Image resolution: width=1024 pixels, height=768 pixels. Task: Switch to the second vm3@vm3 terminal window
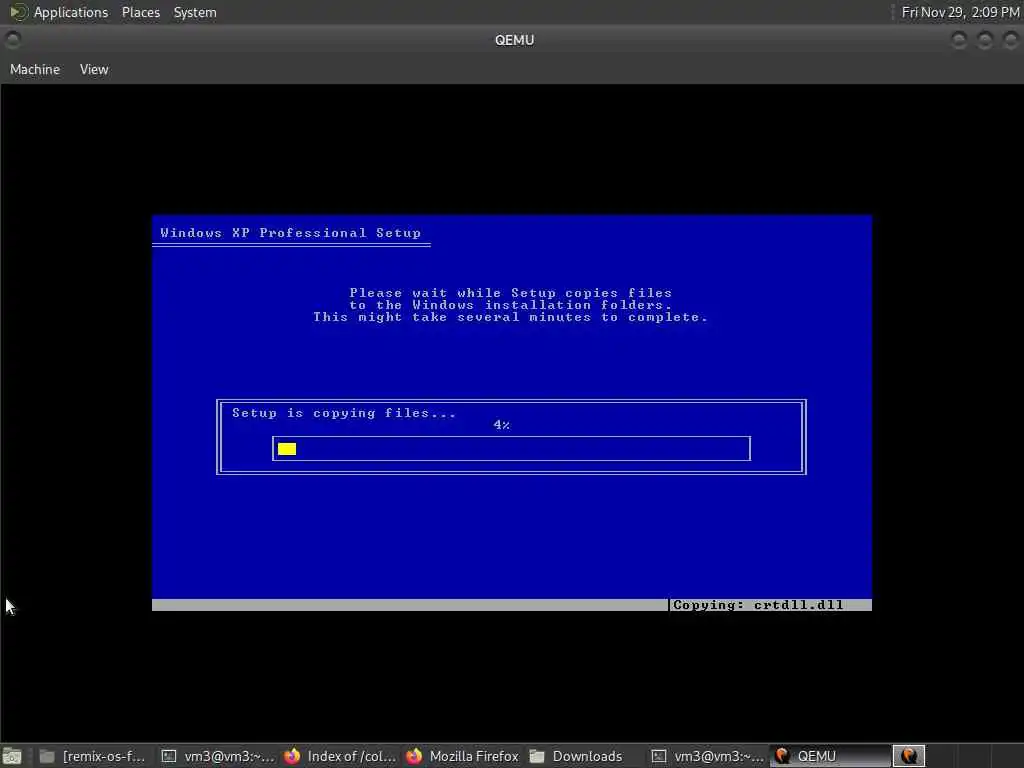coord(709,756)
